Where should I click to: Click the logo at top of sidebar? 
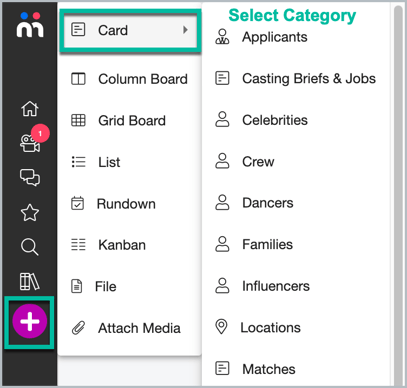tap(30, 25)
